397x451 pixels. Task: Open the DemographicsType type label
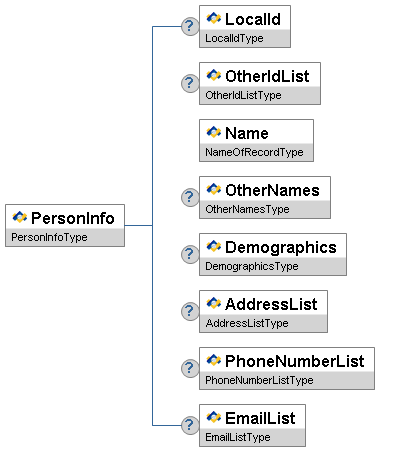[x=252, y=266]
